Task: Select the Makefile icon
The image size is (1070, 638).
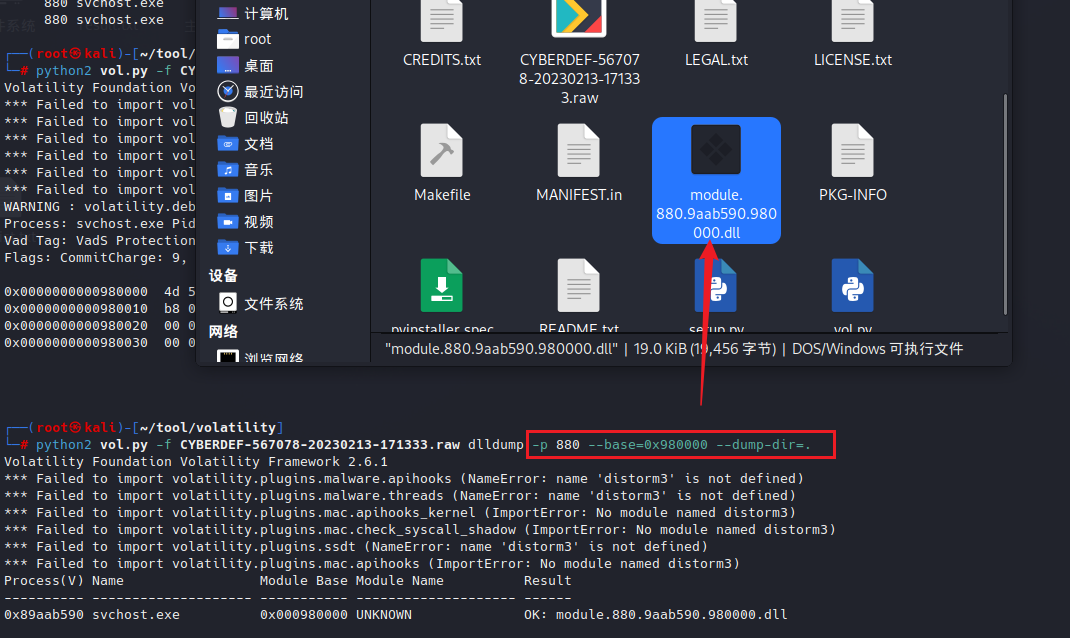Action: point(442,151)
